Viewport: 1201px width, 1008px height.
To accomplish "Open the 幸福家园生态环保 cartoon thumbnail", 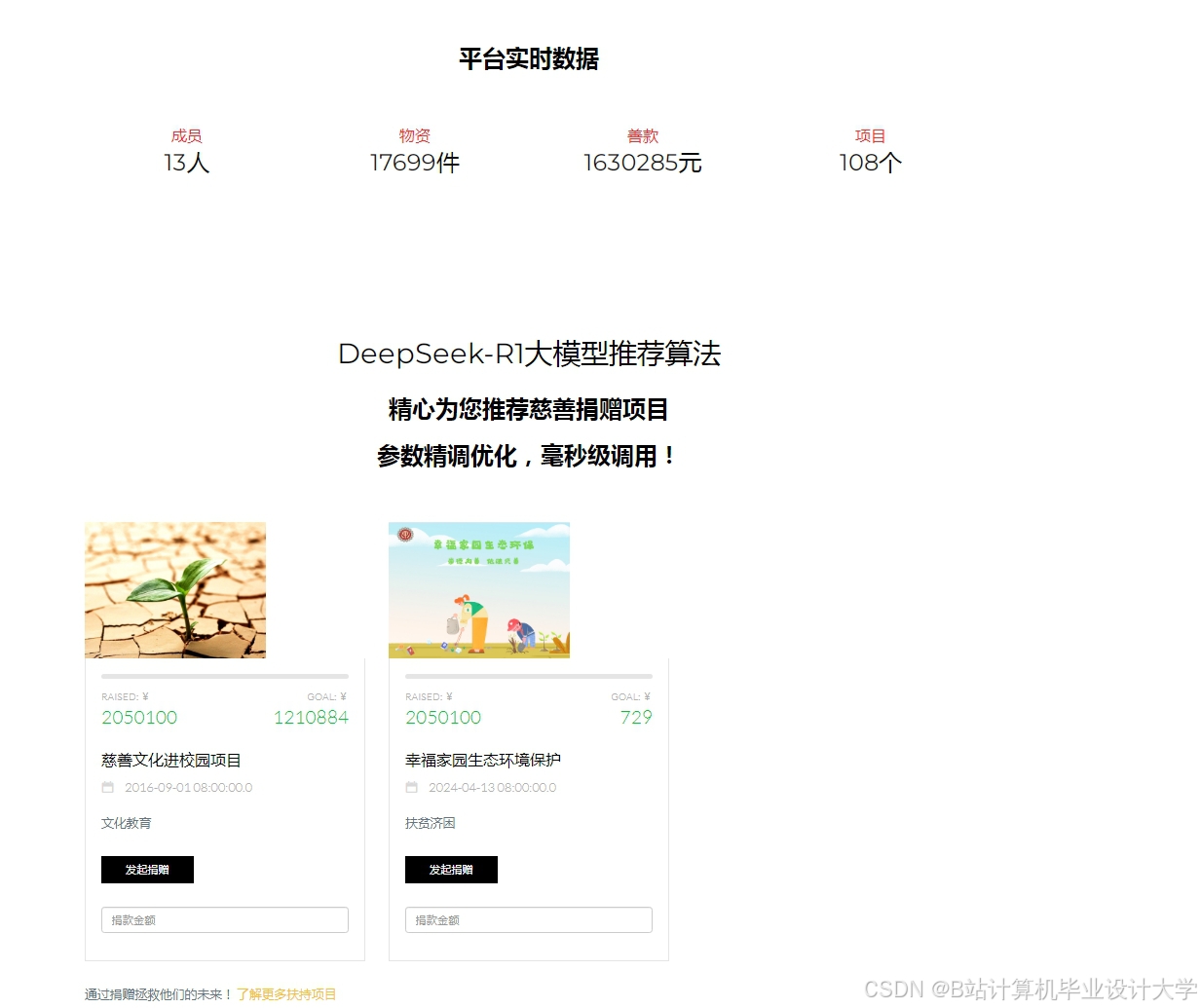I will (479, 590).
